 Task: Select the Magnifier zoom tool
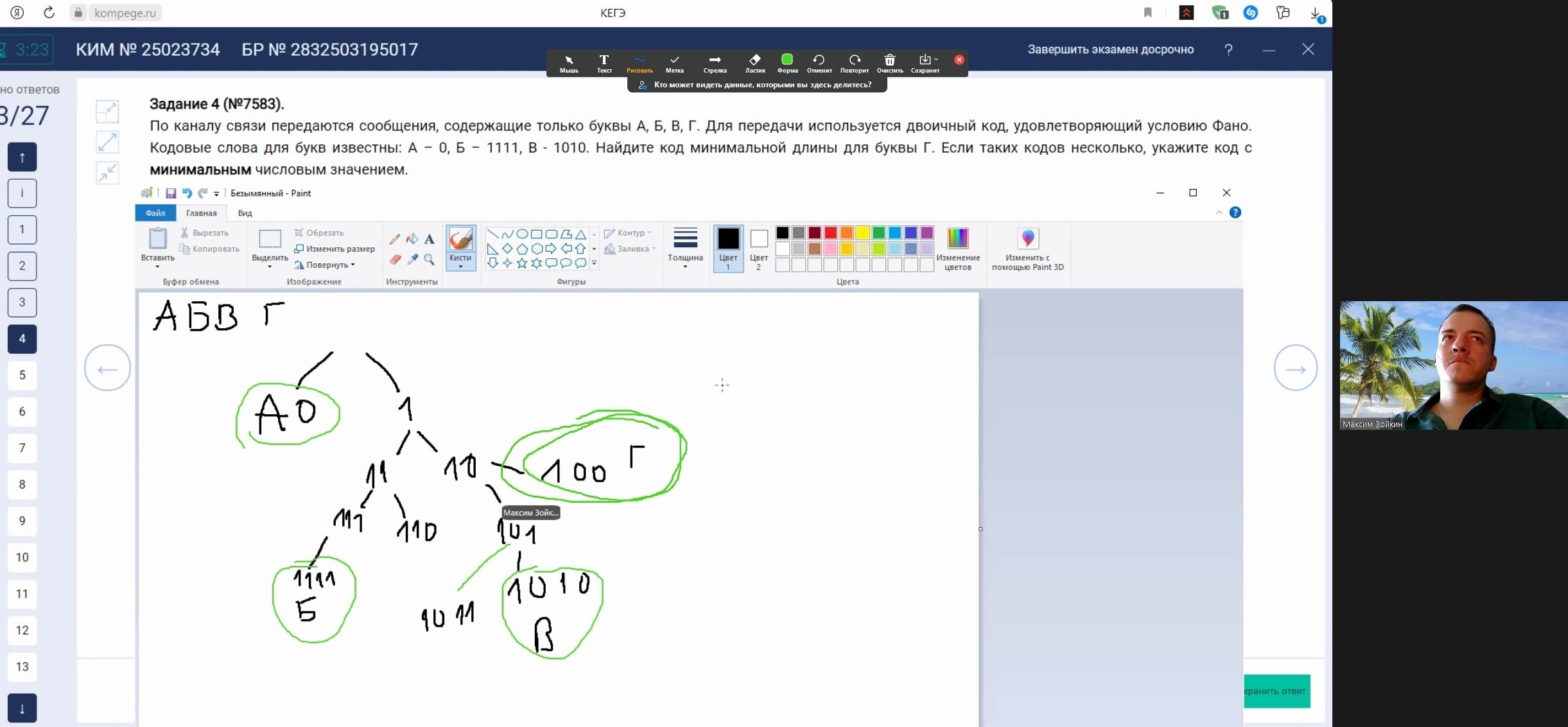pyautogui.click(x=429, y=259)
